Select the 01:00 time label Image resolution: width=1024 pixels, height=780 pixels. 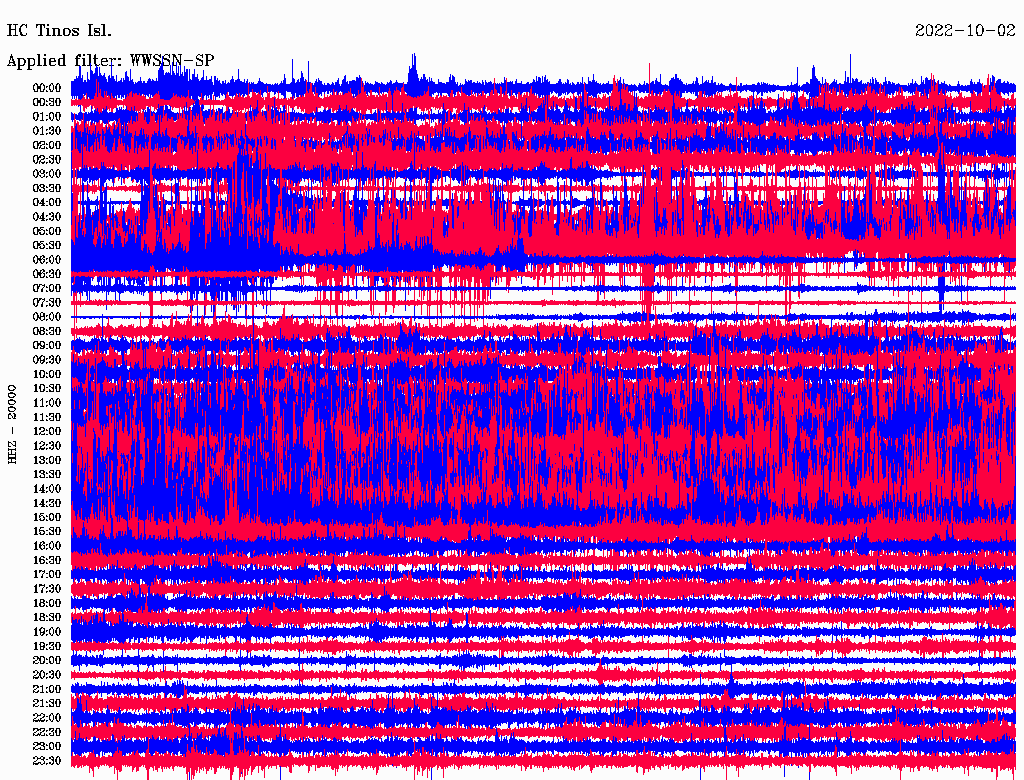click(47, 117)
